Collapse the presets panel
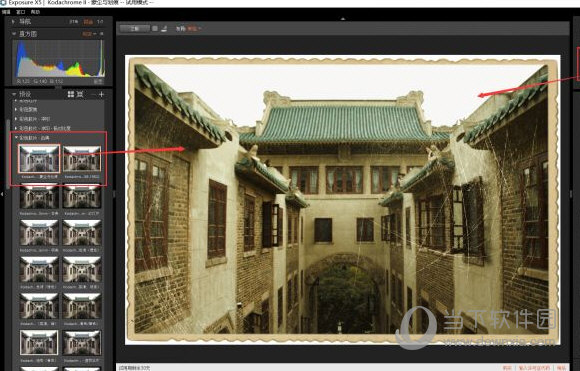Viewport: 580px width, 371px height. click(x=14, y=94)
